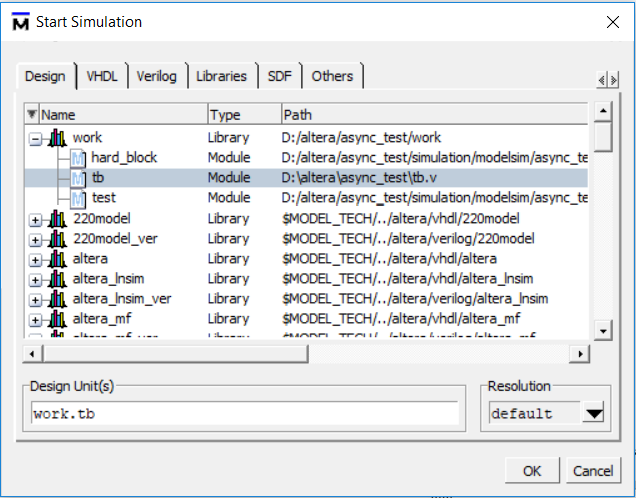636x500 pixels.
Task: Click the Resolution default value field
Action: [x=535, y=413]
